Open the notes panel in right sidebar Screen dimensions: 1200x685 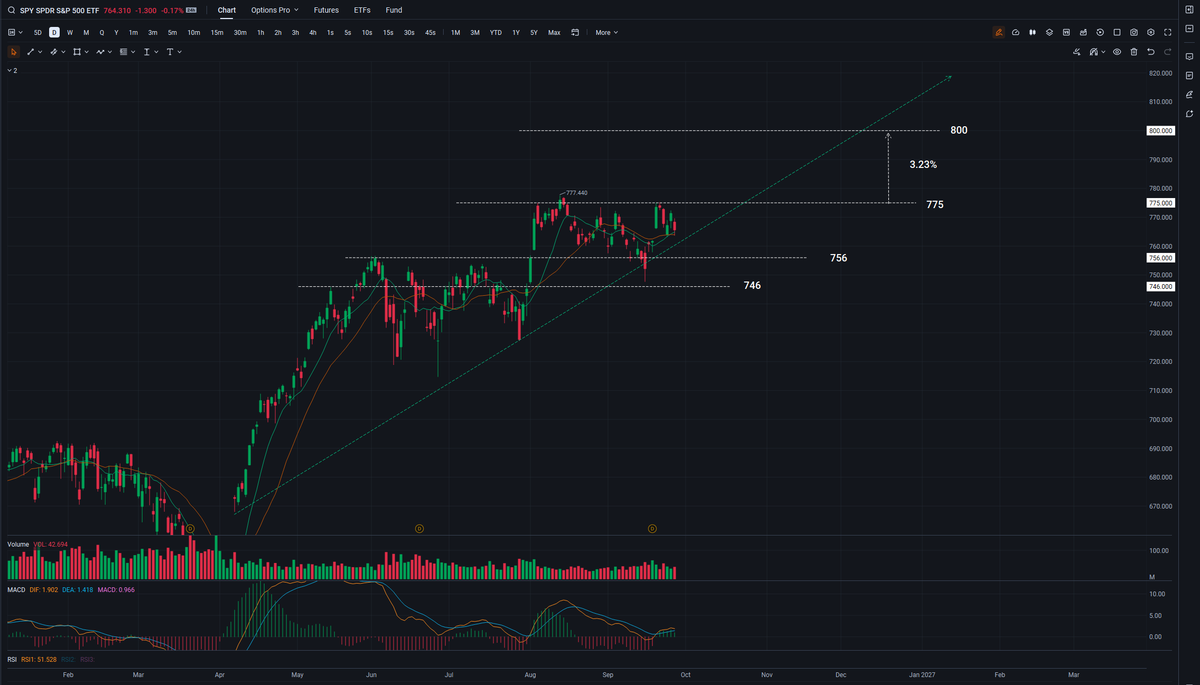click(1189, 75)
